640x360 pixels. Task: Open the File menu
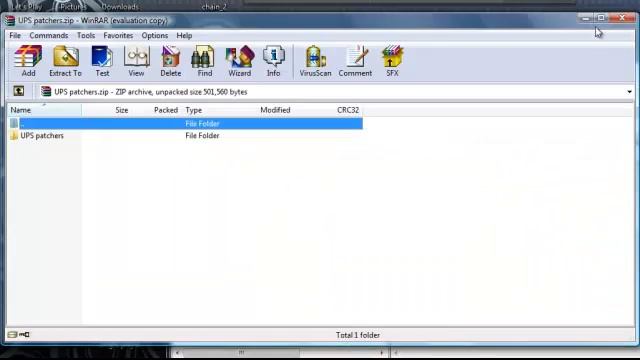click(x=15, y=36)
